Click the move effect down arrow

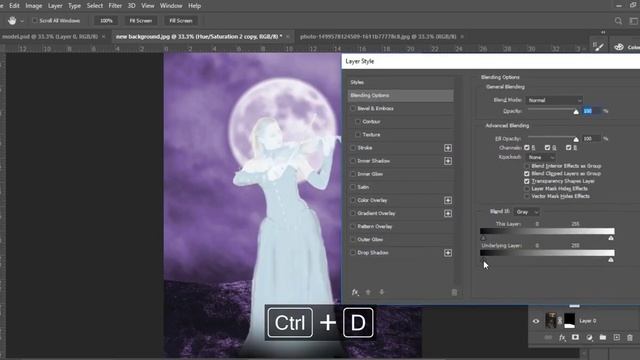pos(382,292)
